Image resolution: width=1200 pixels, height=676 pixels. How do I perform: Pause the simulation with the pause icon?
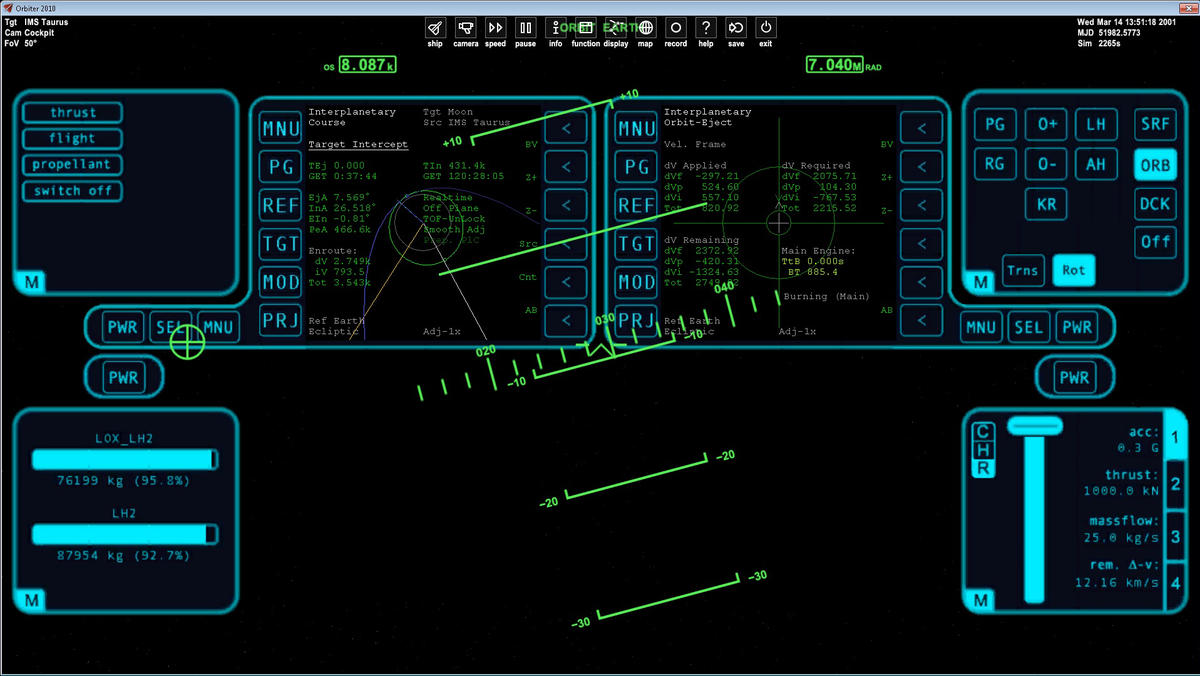[525, 28]
